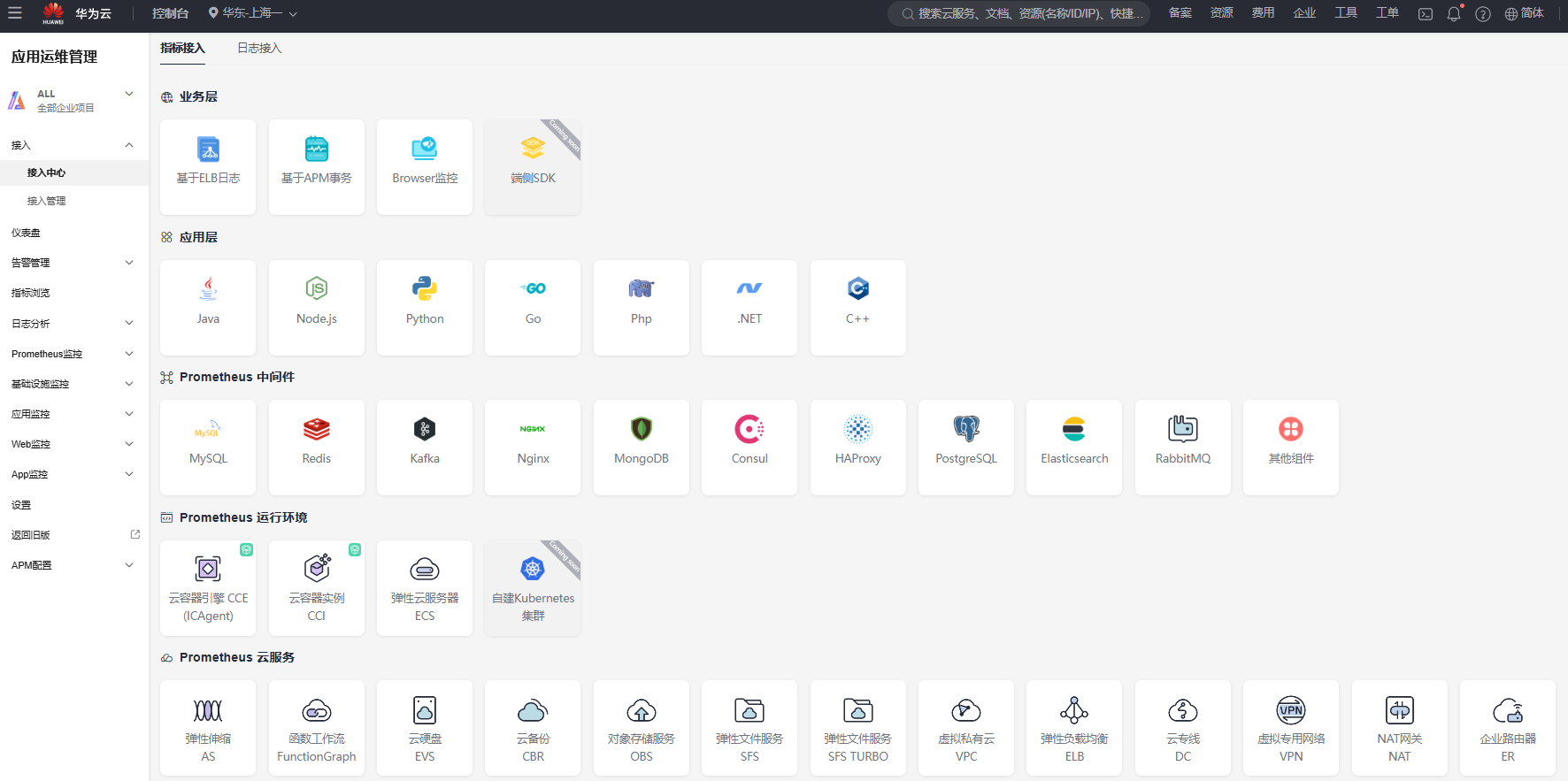The width and height of the screenshot is (1568, 781).
Task: Open the notifications bell
Action: pos(1454,14)
